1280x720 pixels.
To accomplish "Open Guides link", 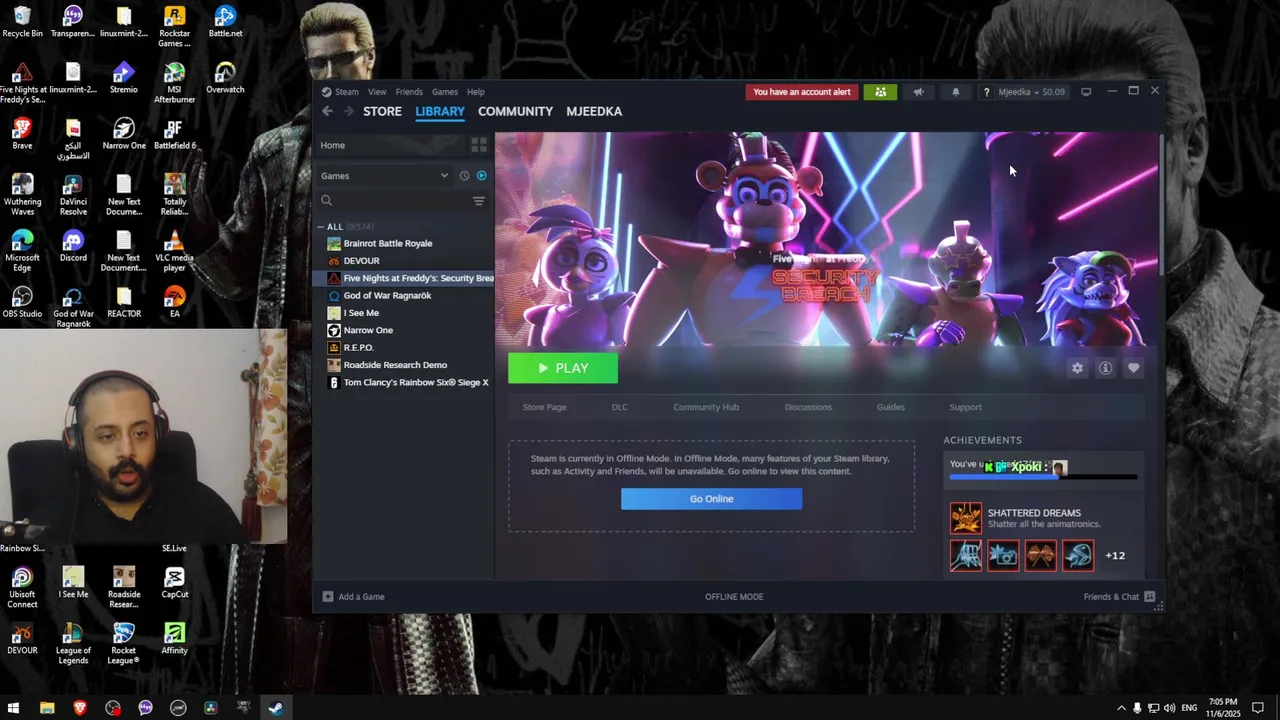I will pyautogui.click(x=890, y=407).
